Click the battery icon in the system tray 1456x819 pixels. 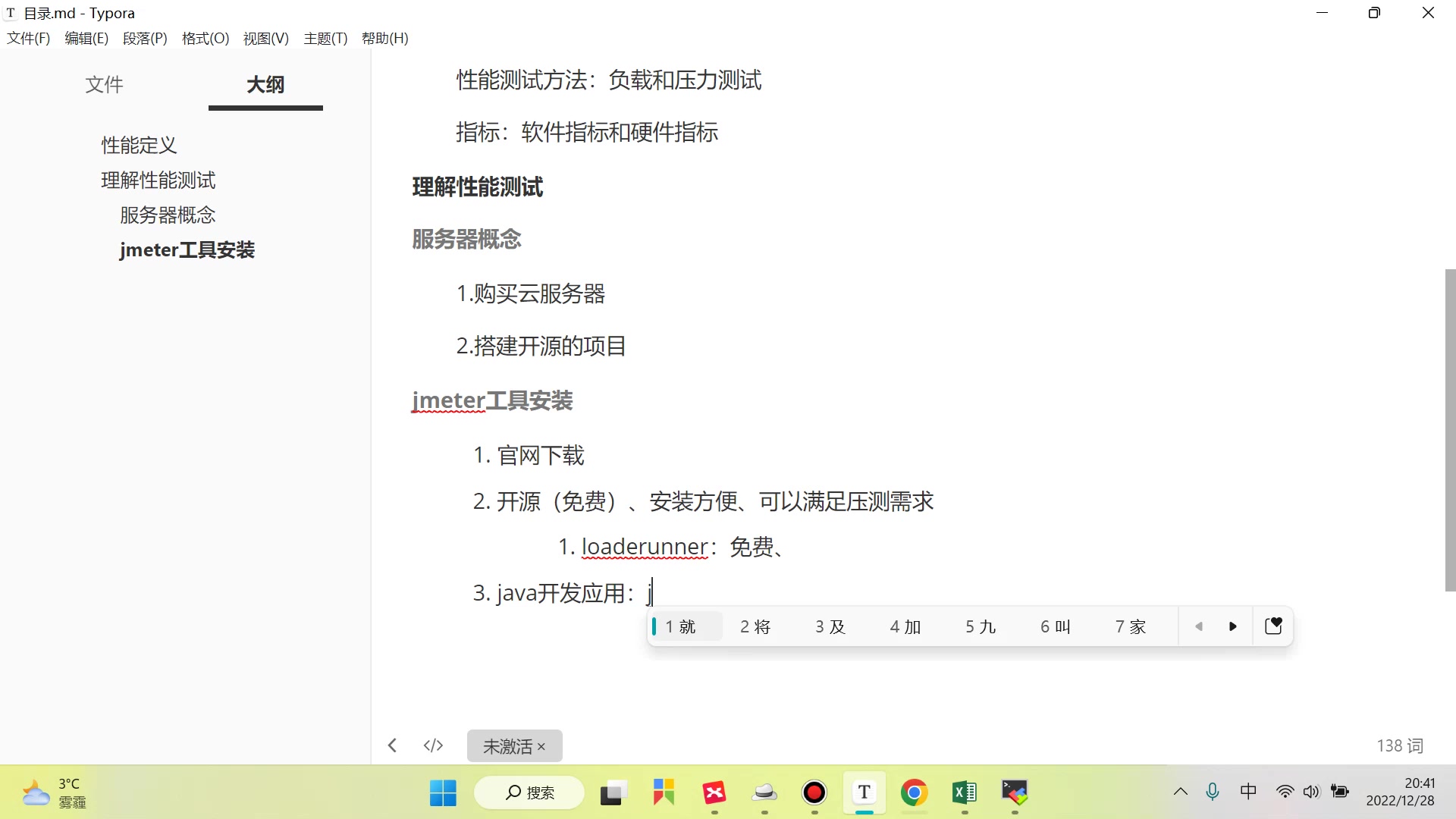1340,791
